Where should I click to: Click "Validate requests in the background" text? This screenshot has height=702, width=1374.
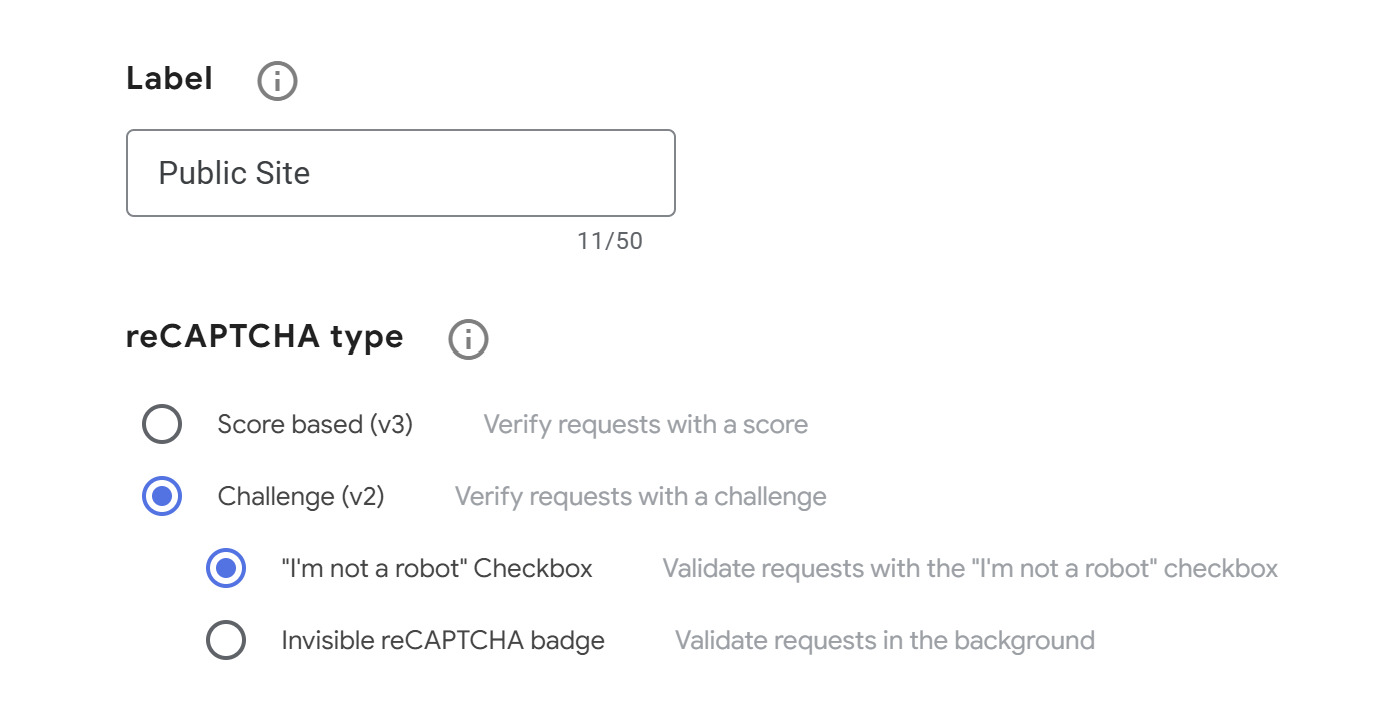click(885, 640)
